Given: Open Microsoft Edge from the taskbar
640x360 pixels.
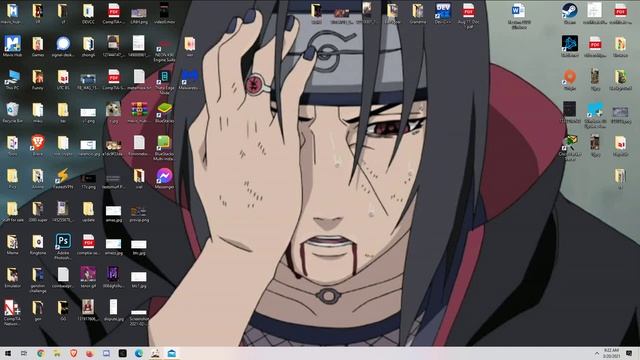Looking at the screenshot, I should point(139,353).
